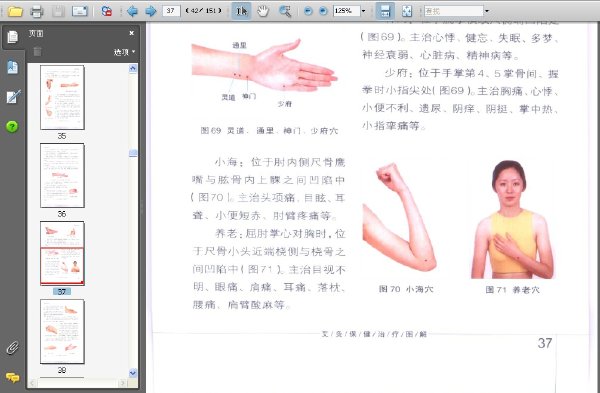Image resolution: width=600 pixels, height=393 pixels.
Task: Select page 35 thumbnail
Action: pyautogui.click(x=62, y=97)
